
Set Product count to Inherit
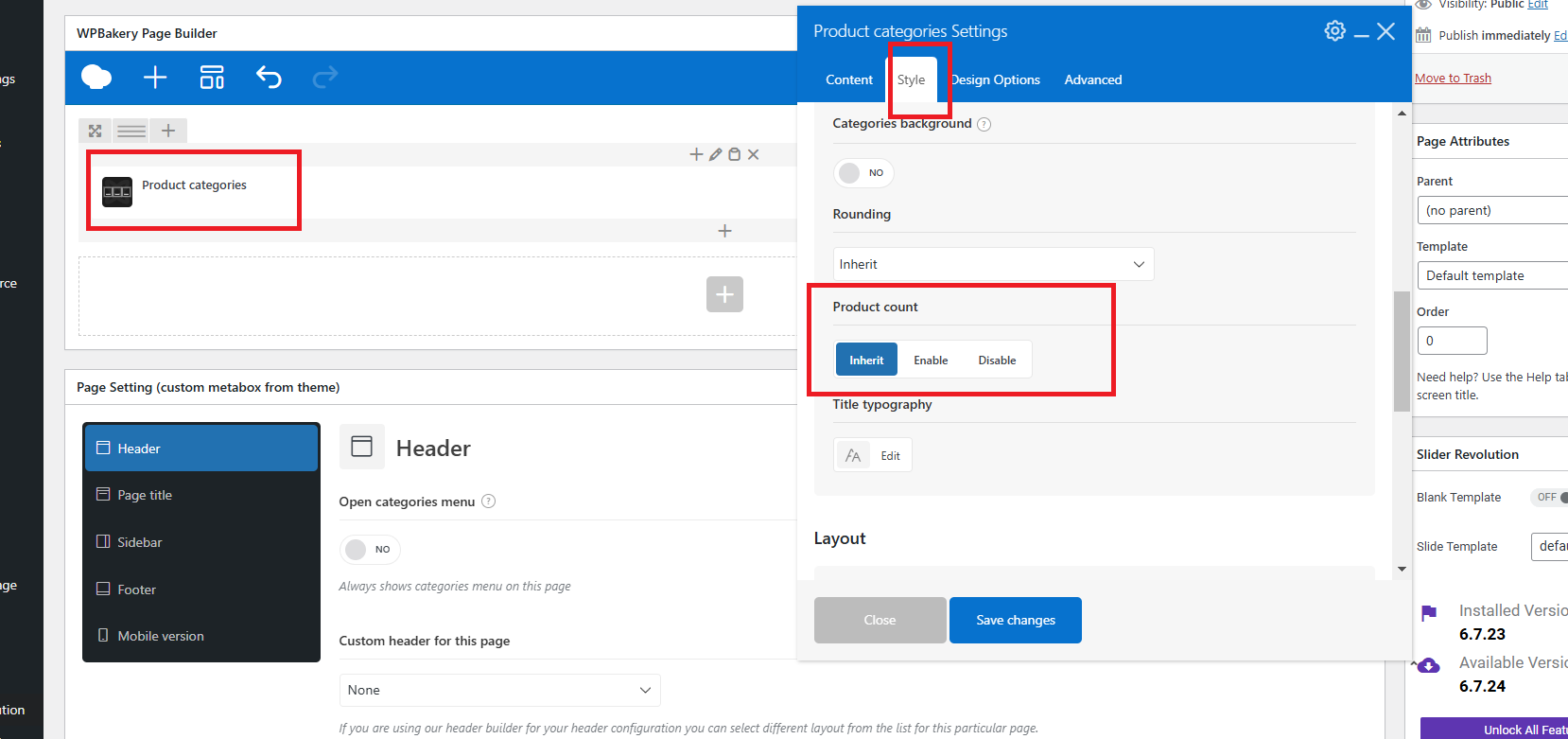(x=866, y=360)
